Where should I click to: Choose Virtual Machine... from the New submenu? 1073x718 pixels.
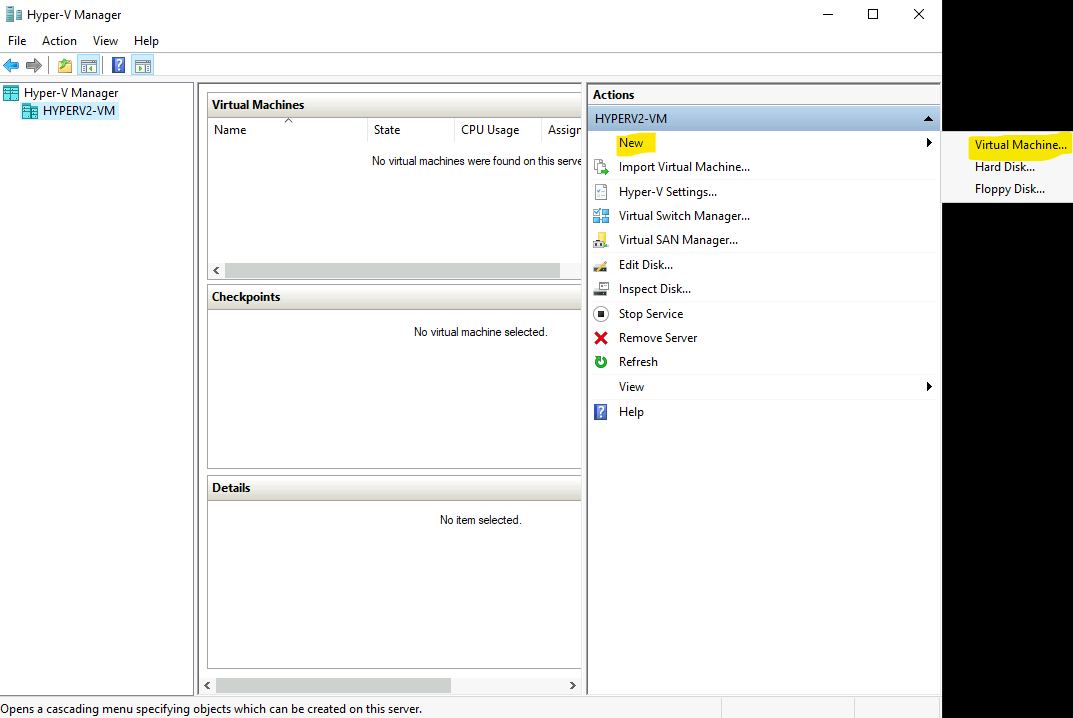point(1020,145)
